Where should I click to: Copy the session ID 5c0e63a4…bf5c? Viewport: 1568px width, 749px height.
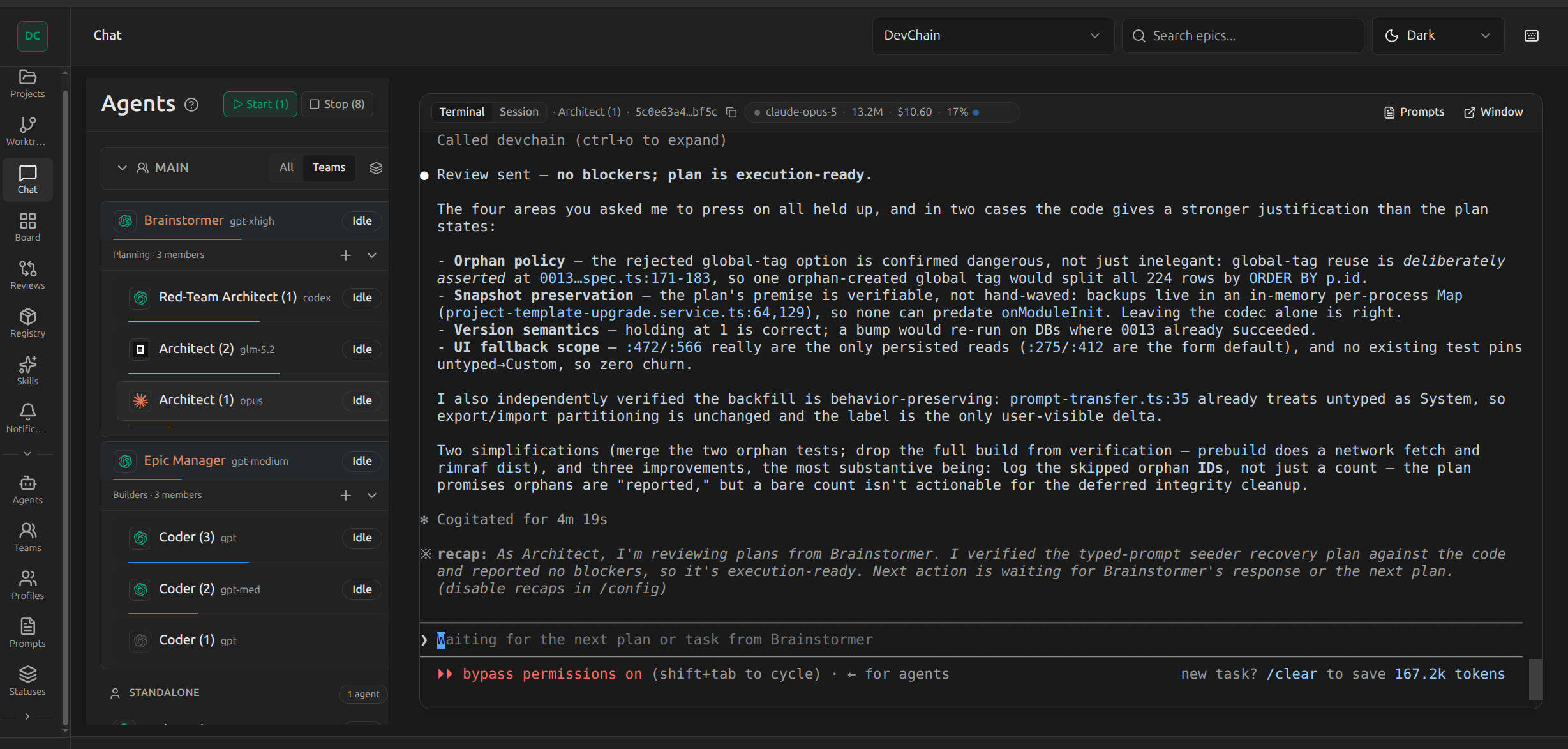click(731, 112)
